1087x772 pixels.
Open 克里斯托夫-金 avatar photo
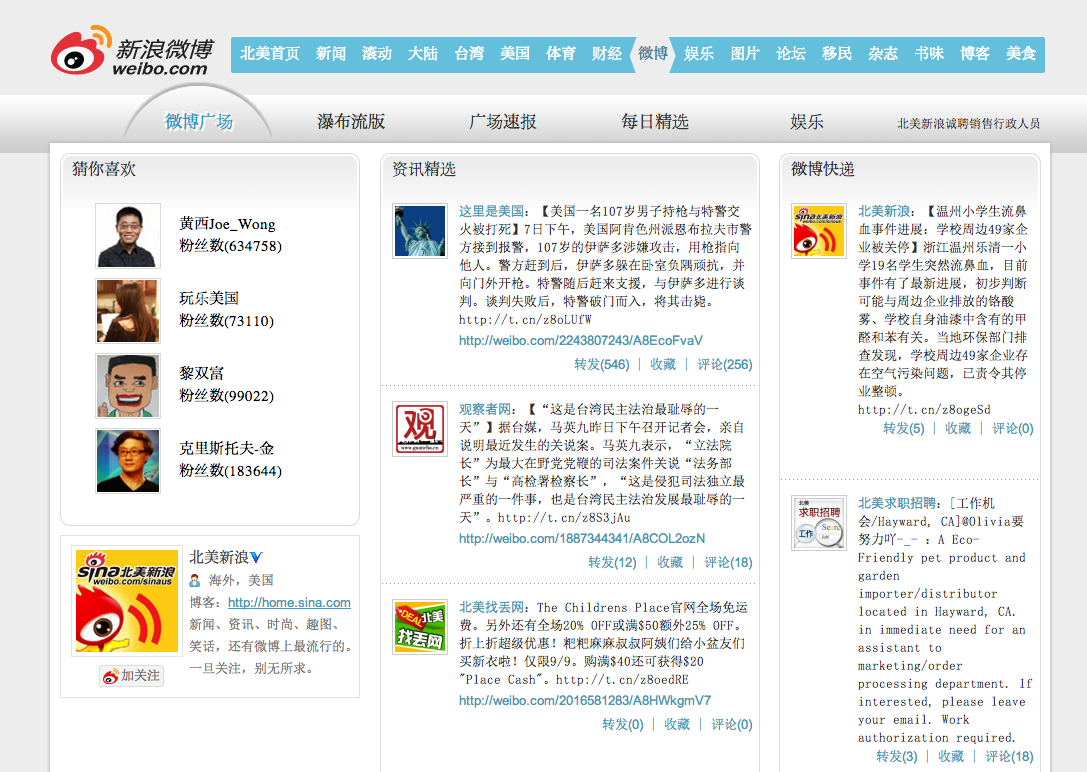128,461
